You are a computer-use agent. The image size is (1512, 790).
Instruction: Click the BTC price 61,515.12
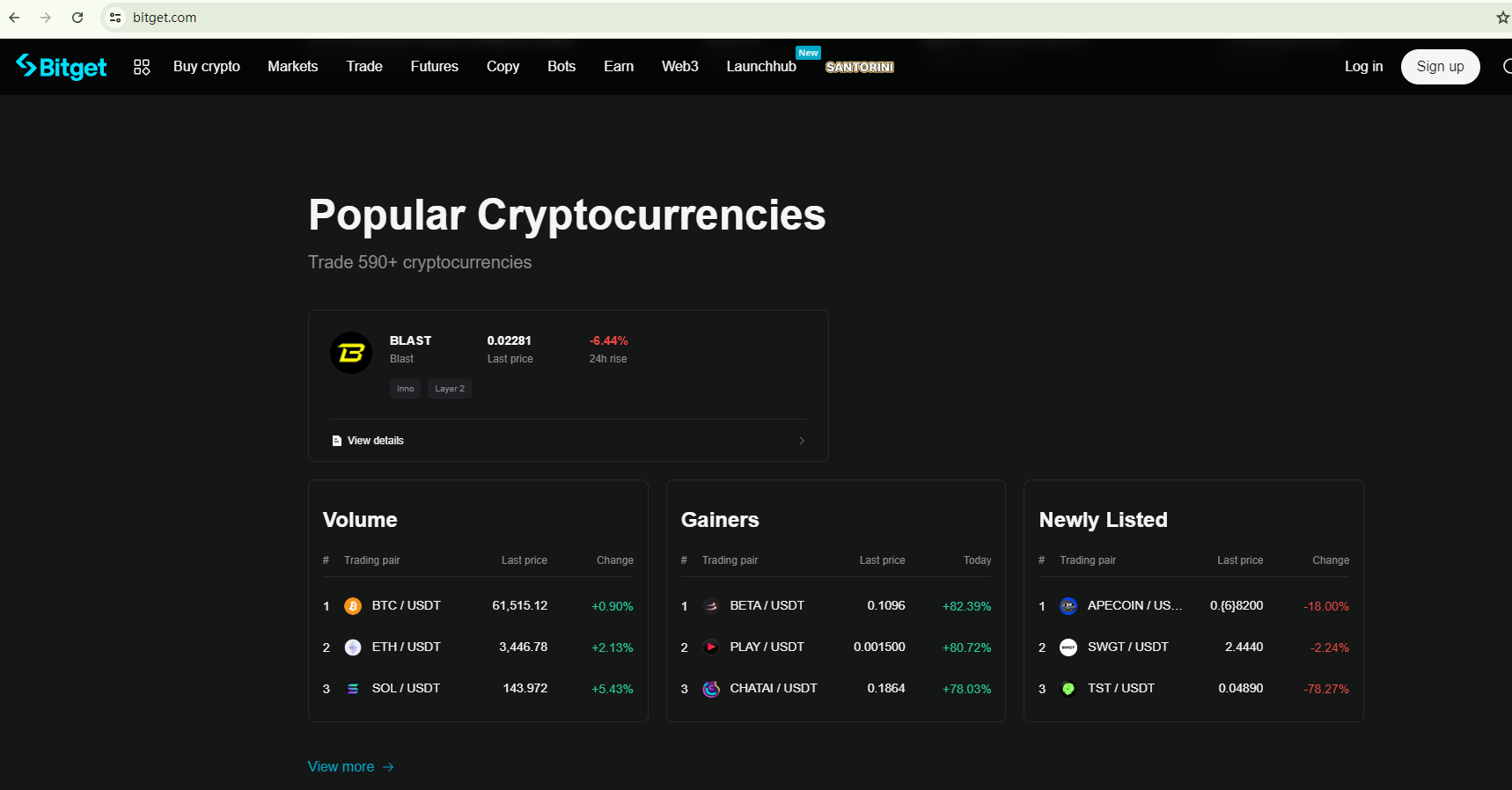pos(520,606)
